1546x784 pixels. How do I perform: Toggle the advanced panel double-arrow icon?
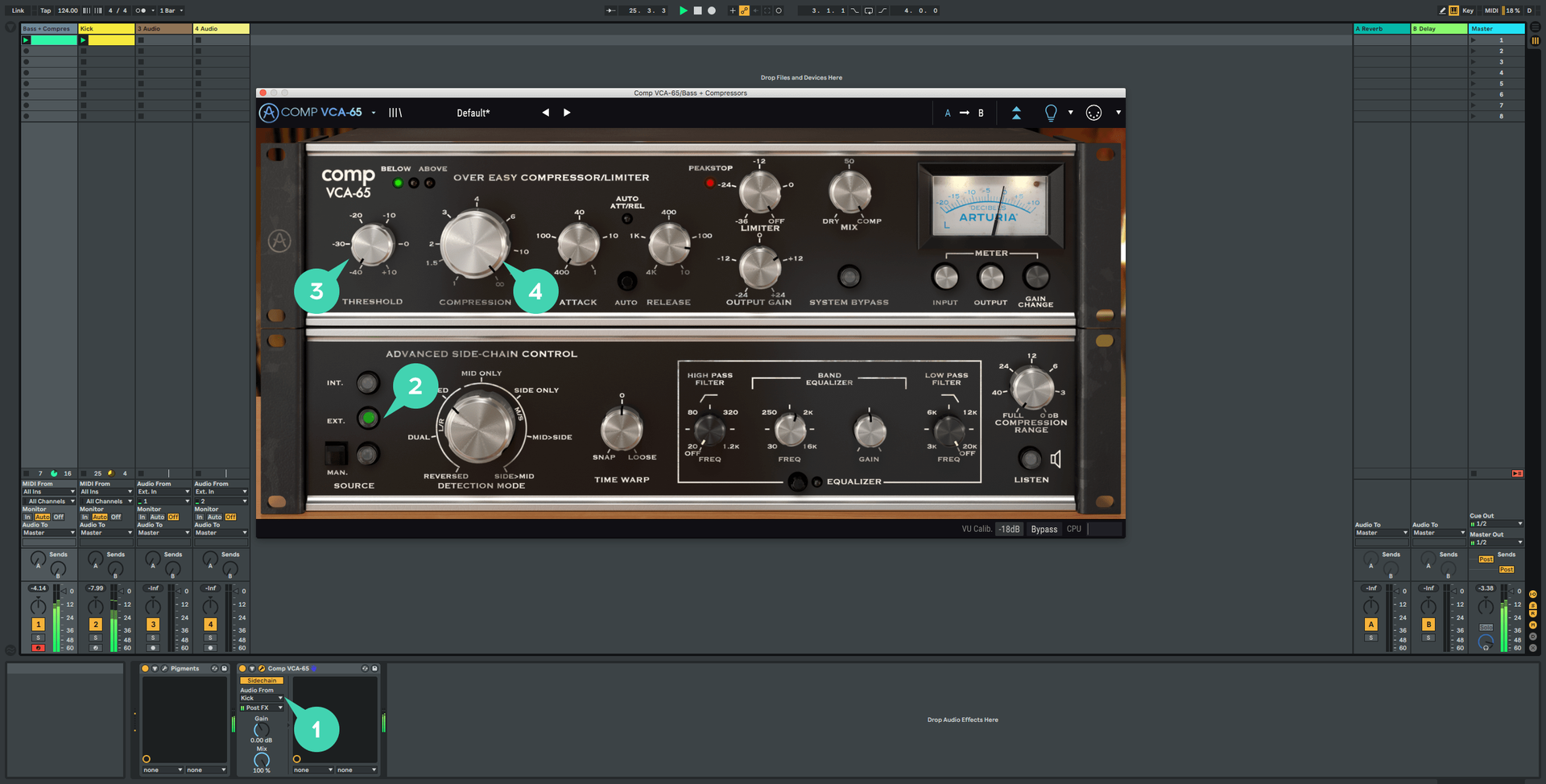(x=1016, y=113)
